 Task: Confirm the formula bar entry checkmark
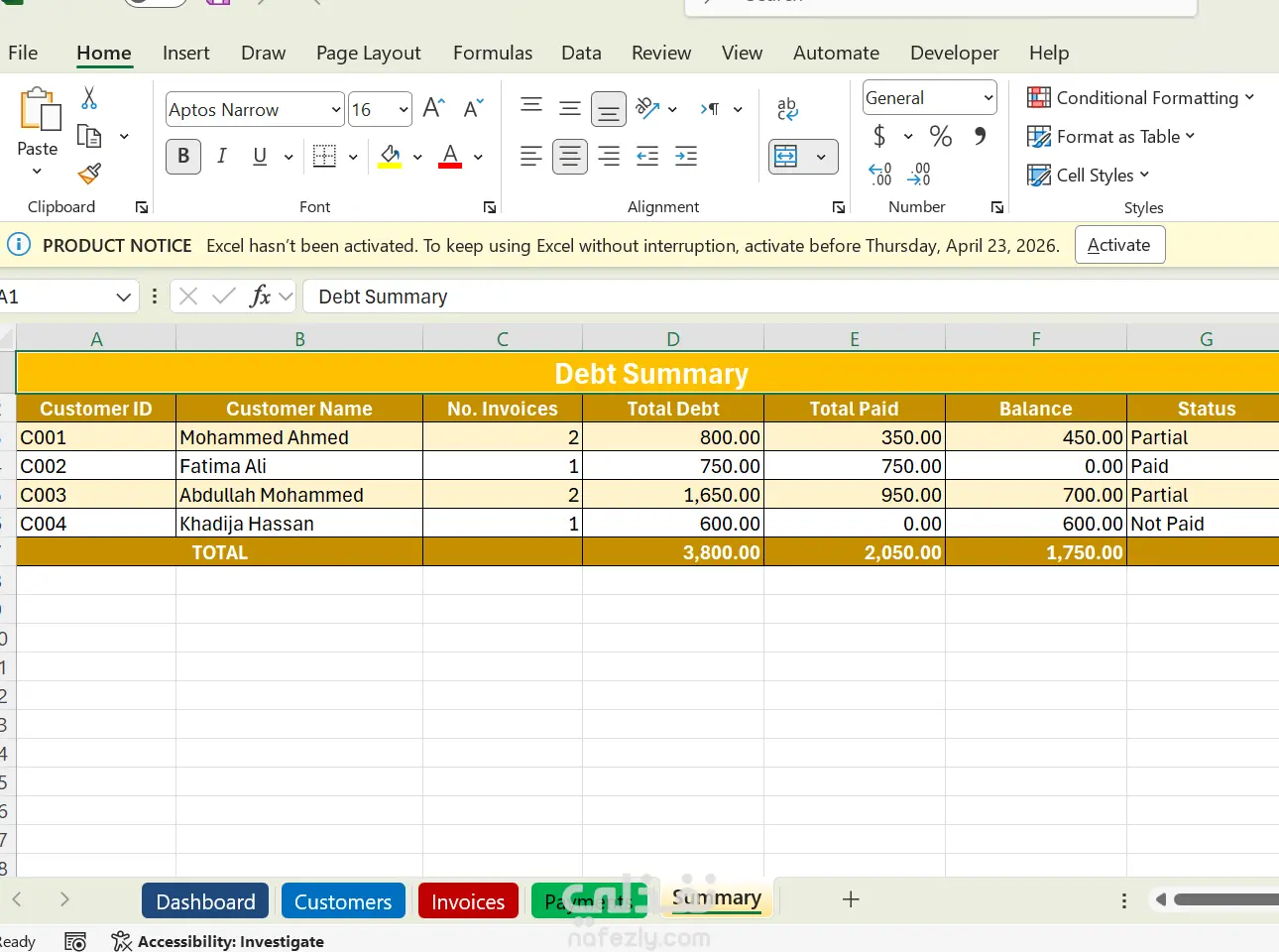pos(224,297)
